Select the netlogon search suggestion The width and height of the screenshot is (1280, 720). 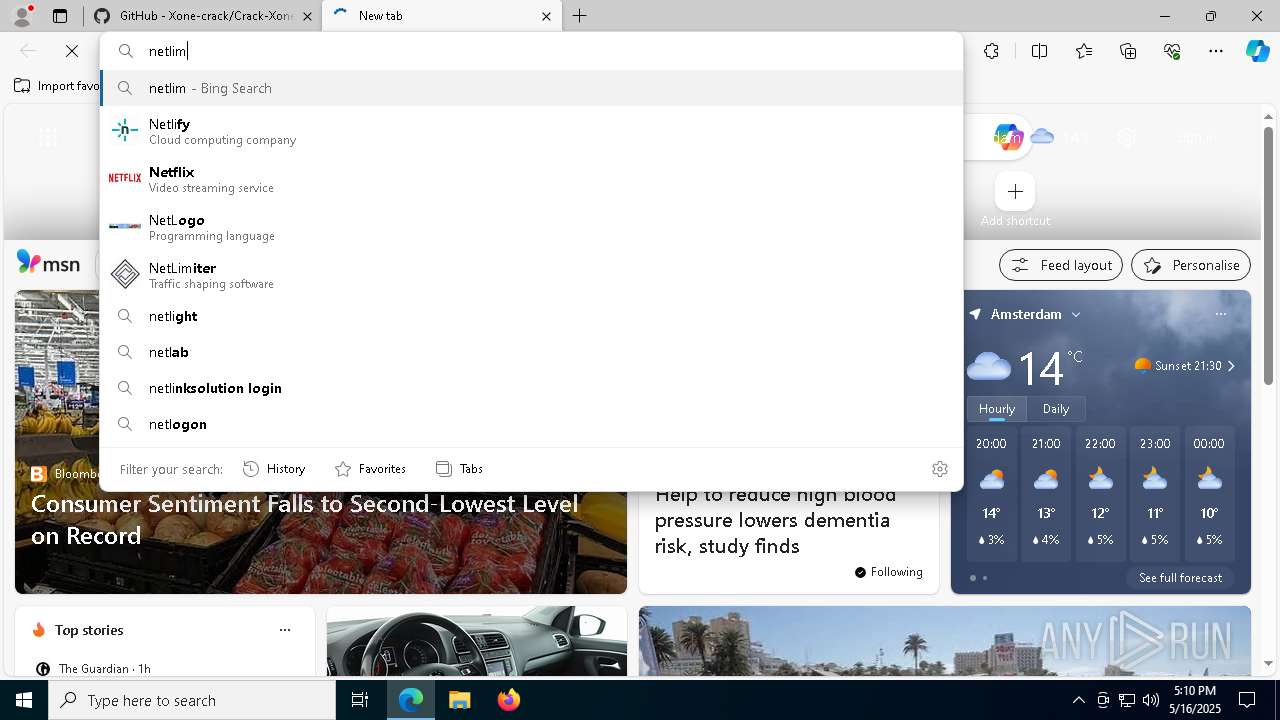coord(532,424)
